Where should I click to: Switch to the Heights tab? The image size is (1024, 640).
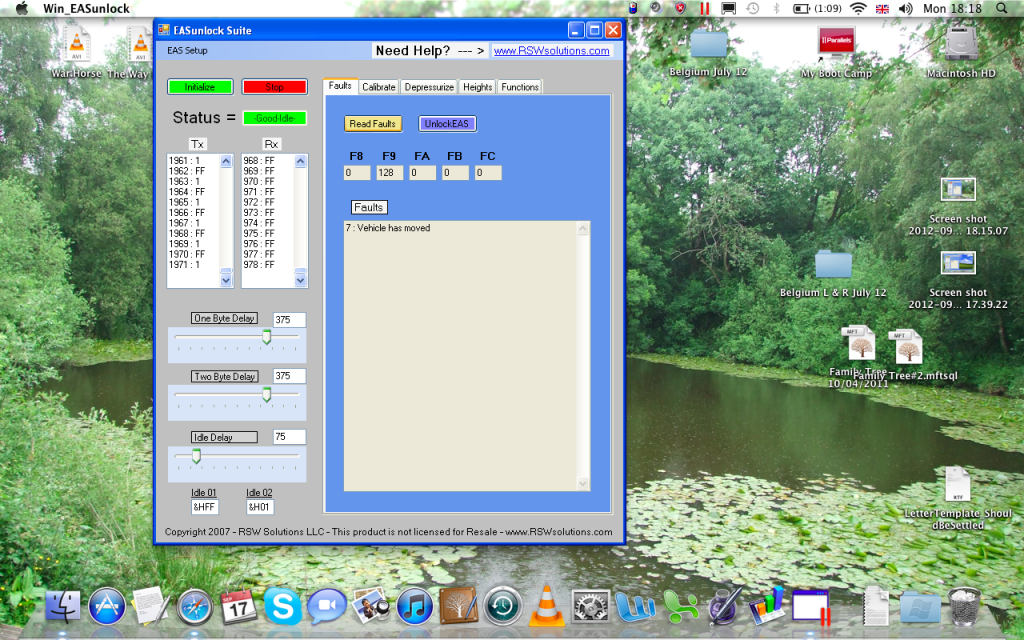pyautogui.click(x=477, y=87)
